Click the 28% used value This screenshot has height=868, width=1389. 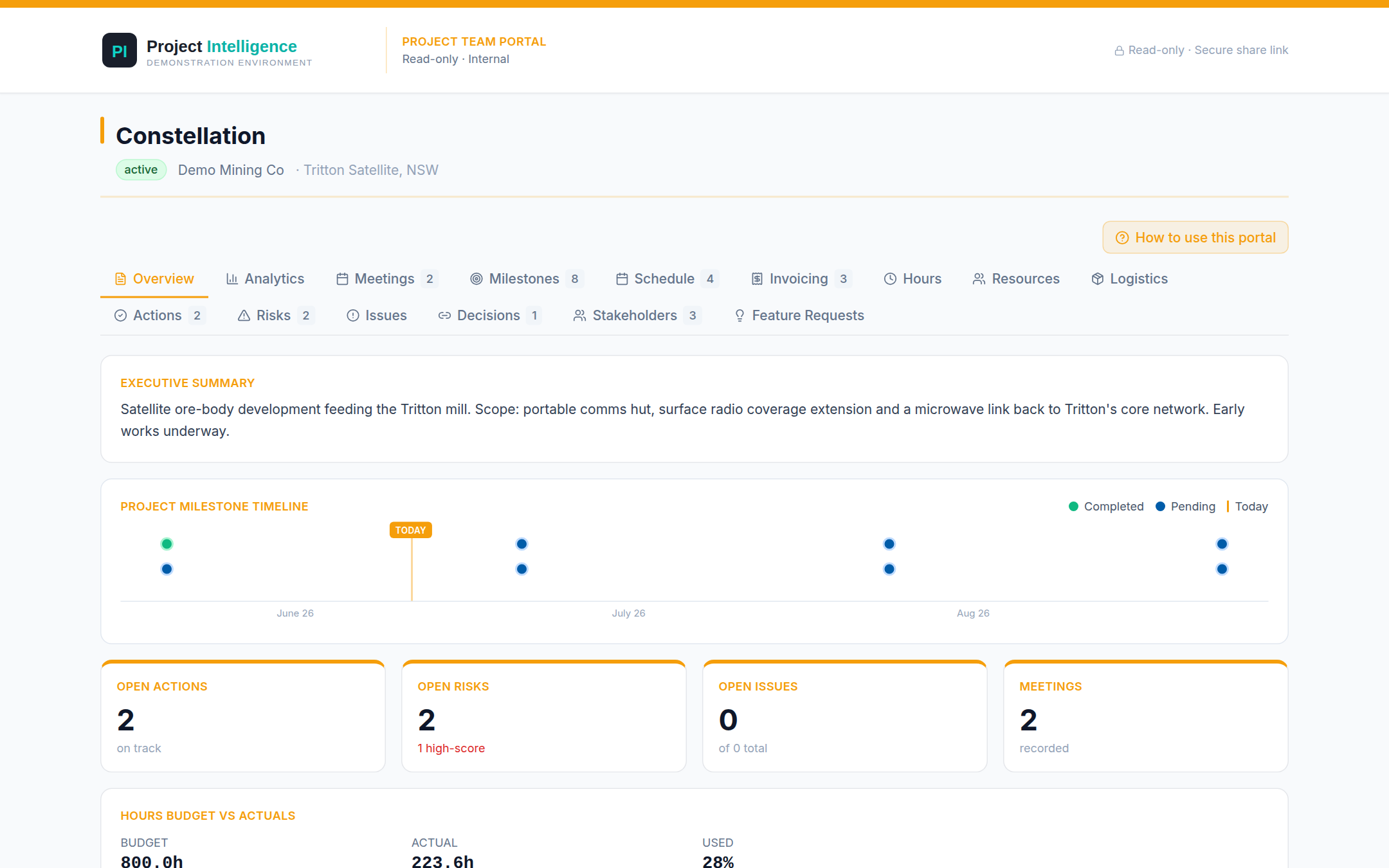(x=718, y=862)
